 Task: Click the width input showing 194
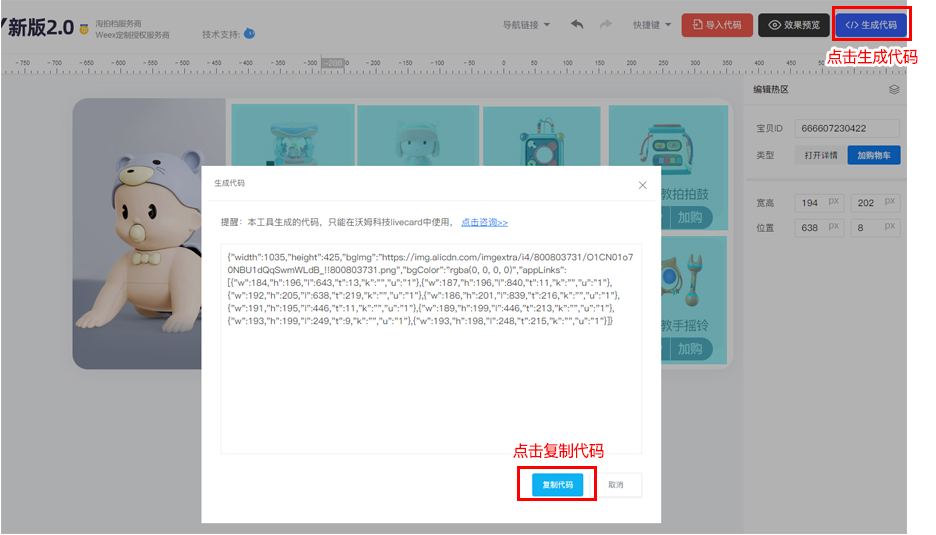[x=819, y=203]
